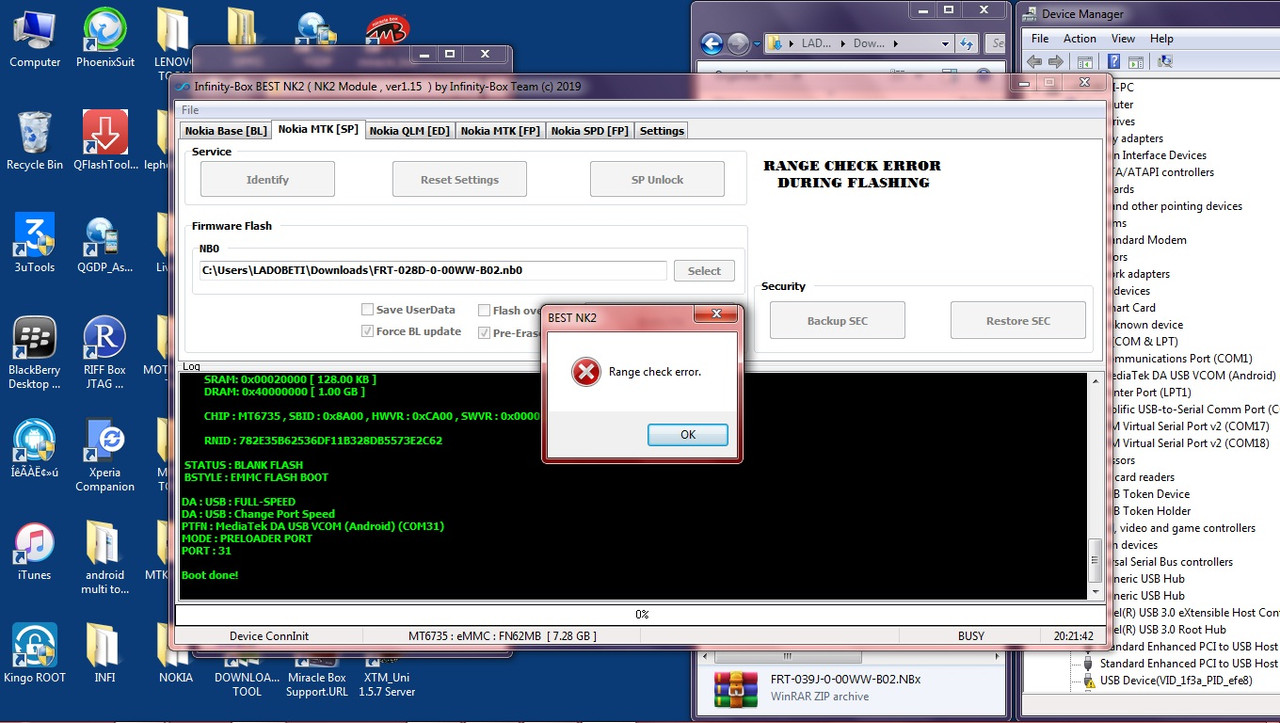
Task: Click Scan for hardware changes icon
Action: 1164,61
